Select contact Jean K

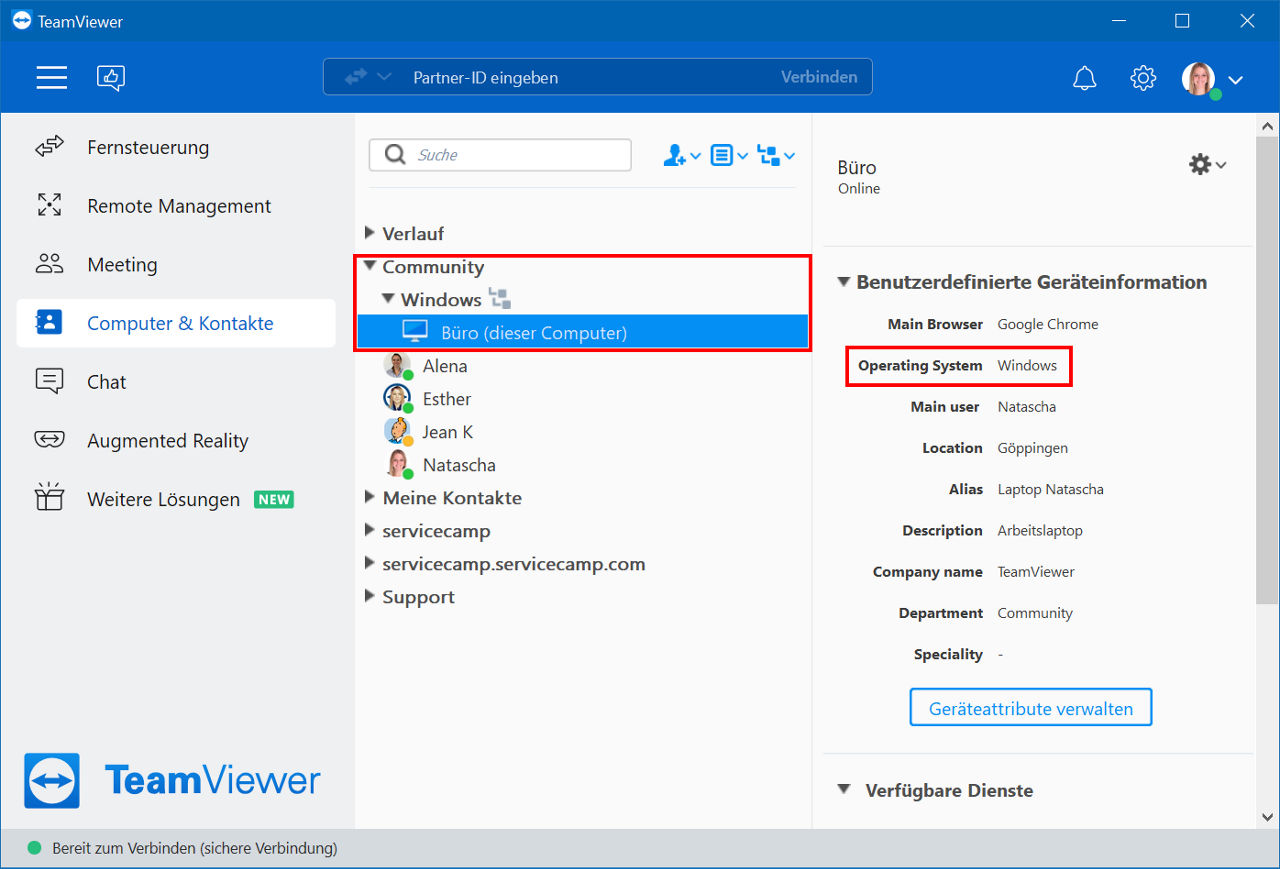[x=447, y=432]
